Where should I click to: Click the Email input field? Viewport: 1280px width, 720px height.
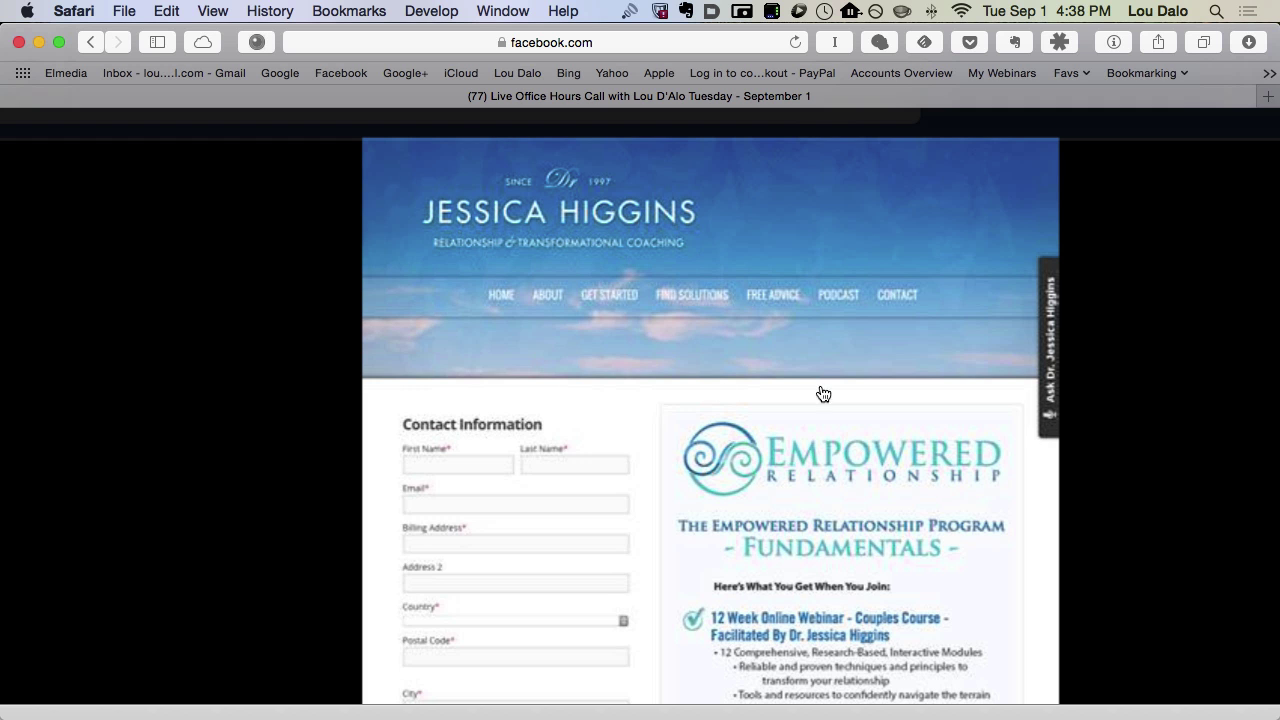516,504
